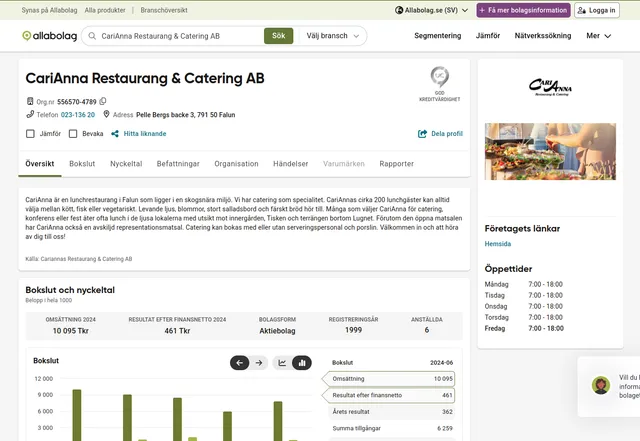Click the search magnifier icon

click(92, 36)
